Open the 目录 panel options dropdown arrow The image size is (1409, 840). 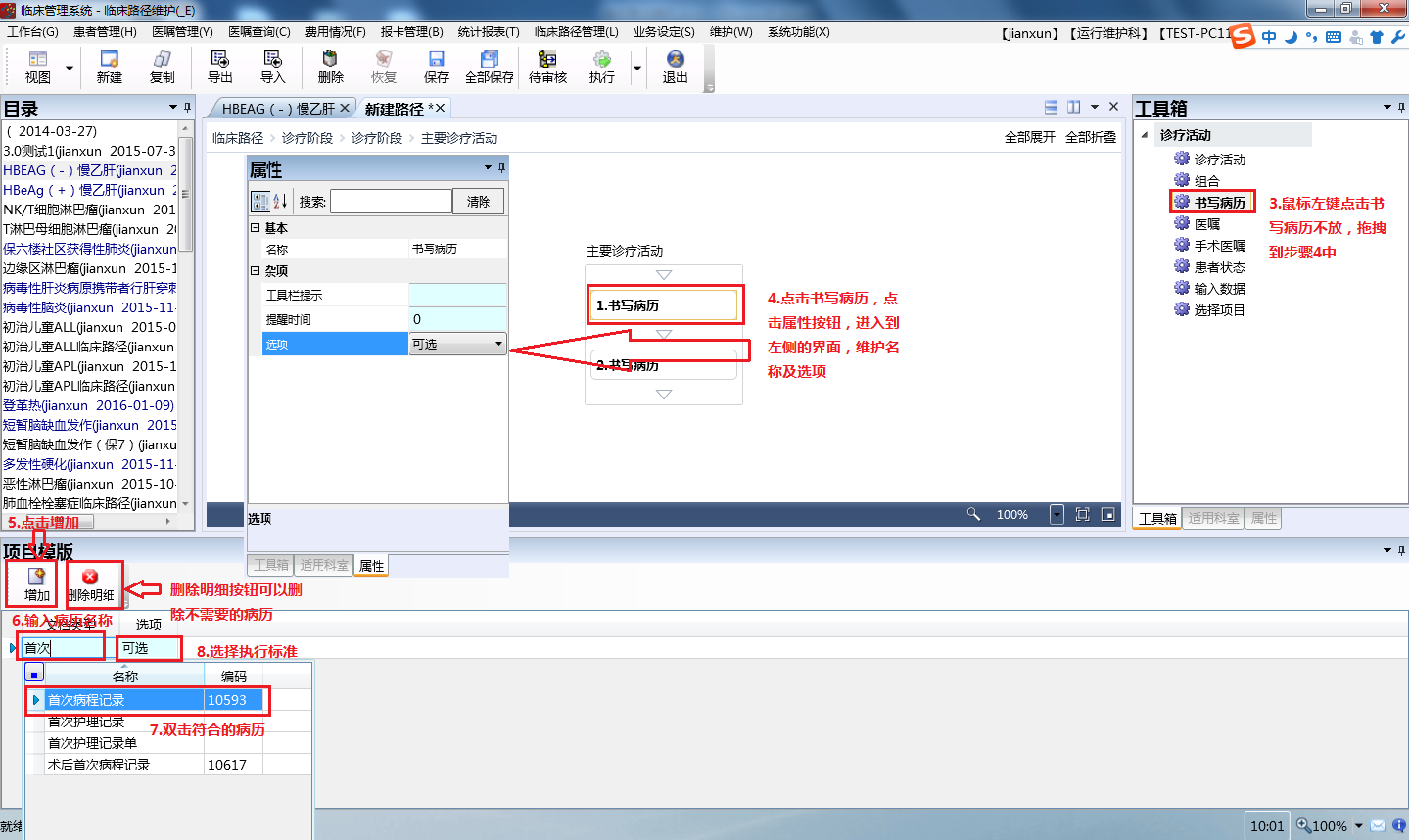click(x=173, y=108)
